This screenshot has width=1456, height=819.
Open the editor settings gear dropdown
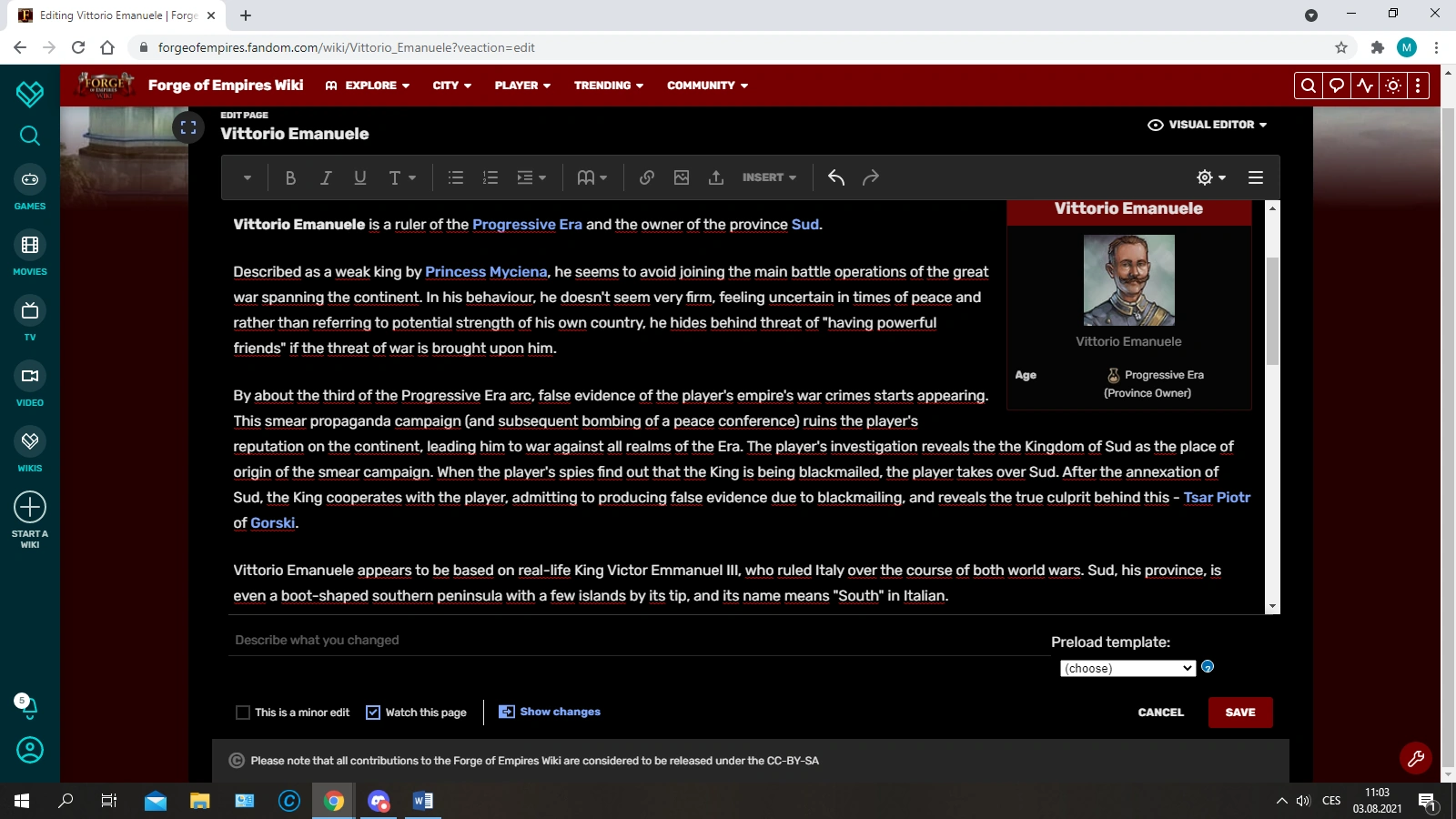click(x=1211, y=177)
